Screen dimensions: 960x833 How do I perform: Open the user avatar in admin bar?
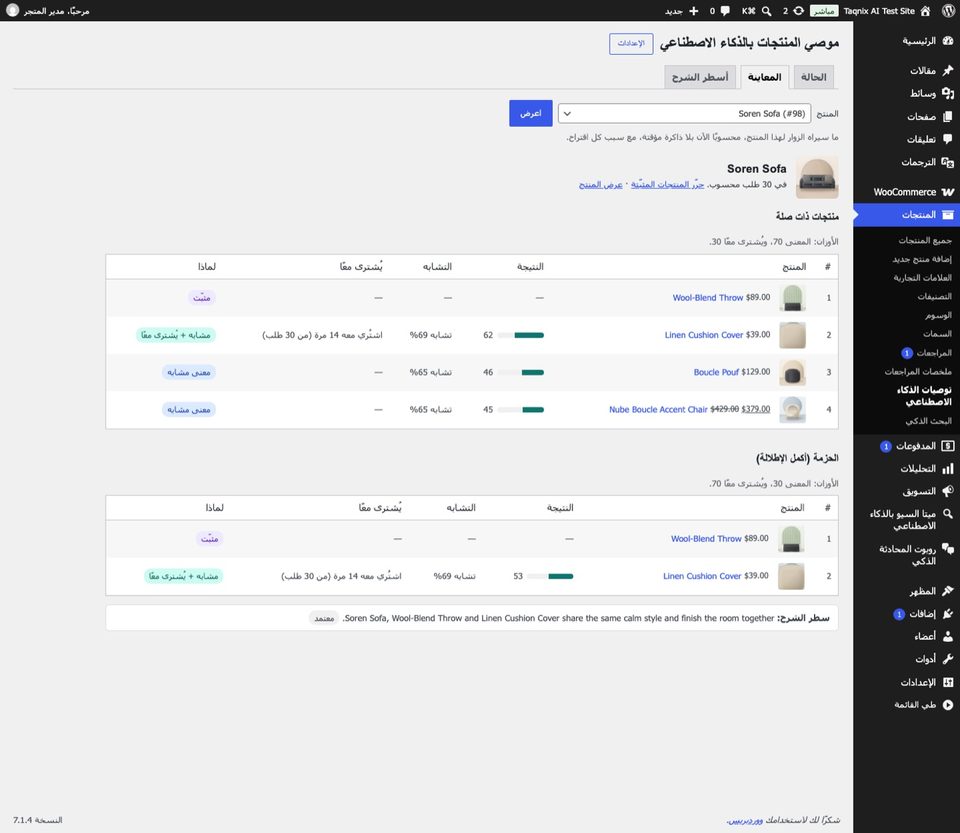click(12, 10)
